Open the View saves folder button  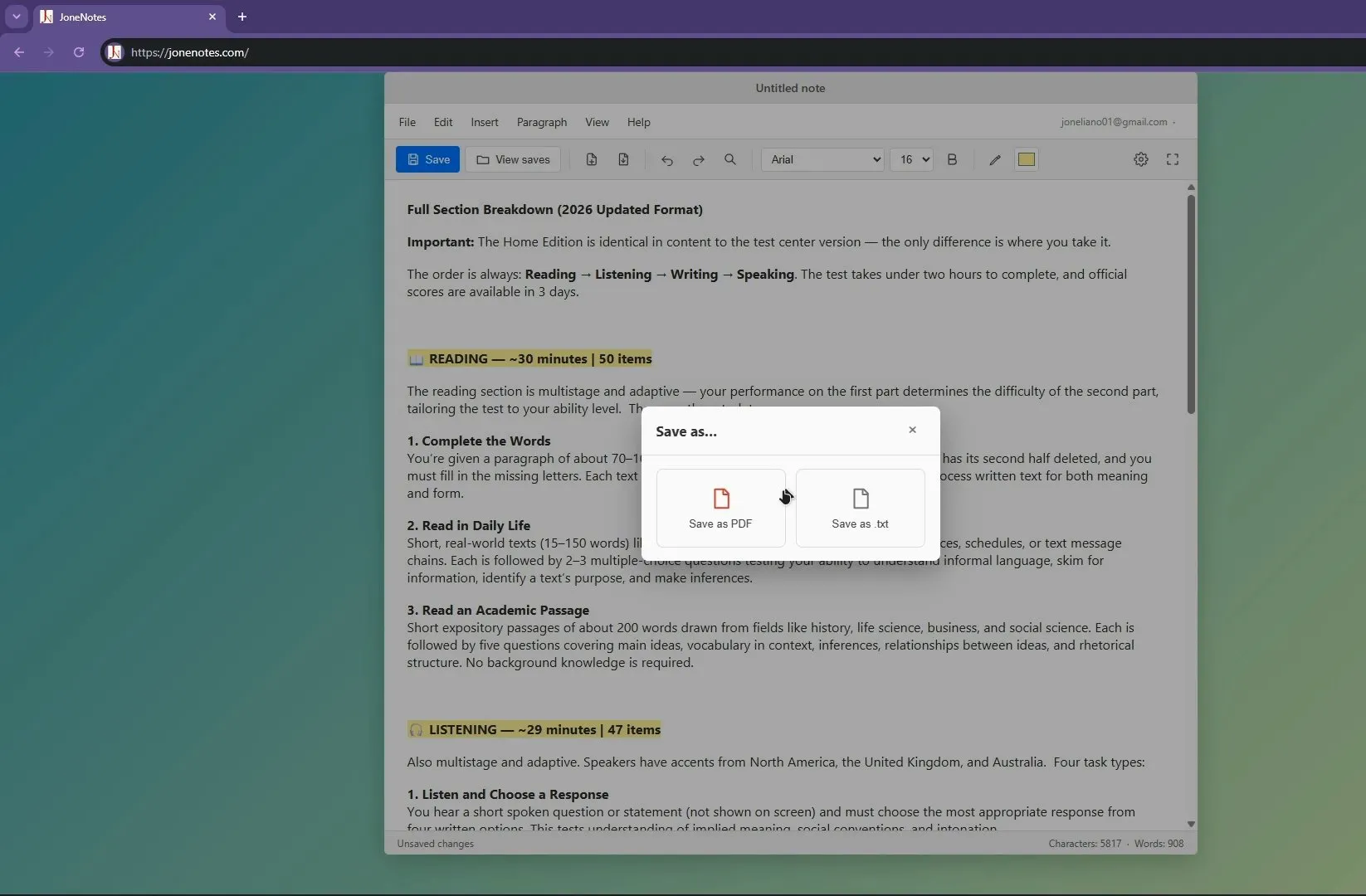tap(513, 159)
